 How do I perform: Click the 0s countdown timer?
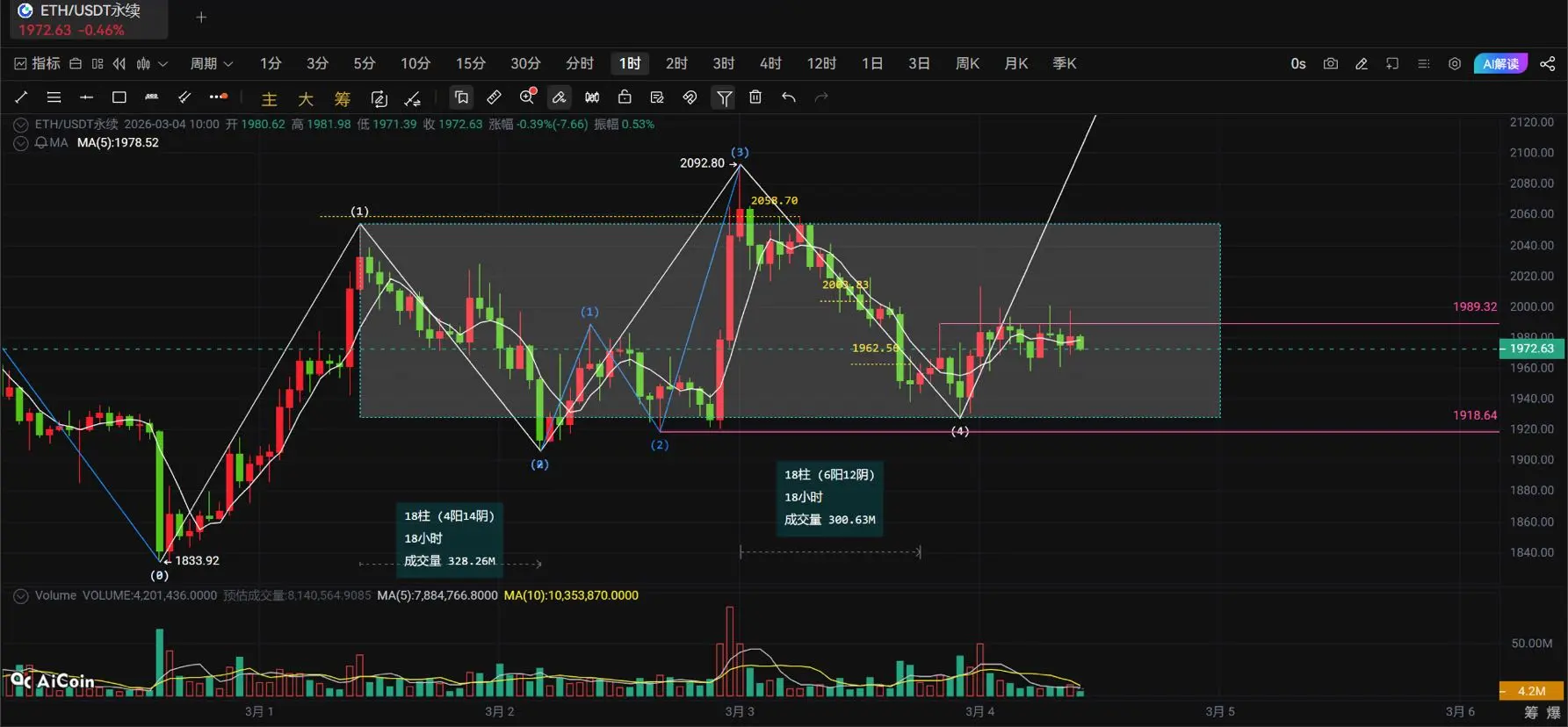[1298, 63]
